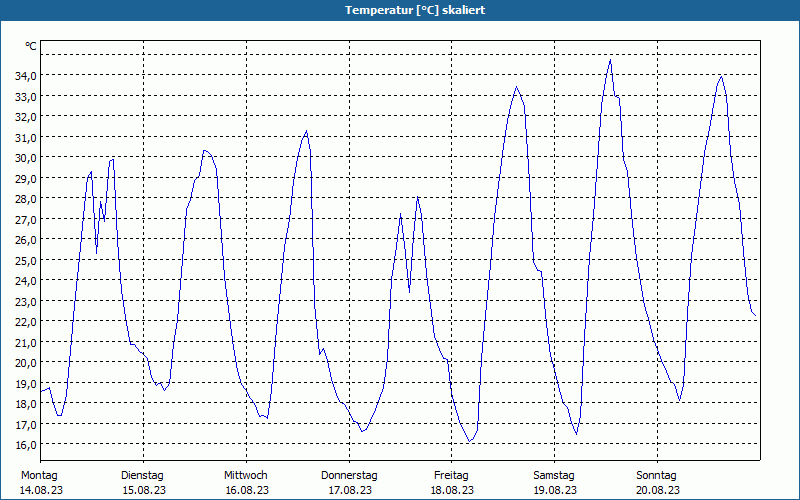
Task: Click the 26,0 axis value
Action: click(x=26, y=239)
